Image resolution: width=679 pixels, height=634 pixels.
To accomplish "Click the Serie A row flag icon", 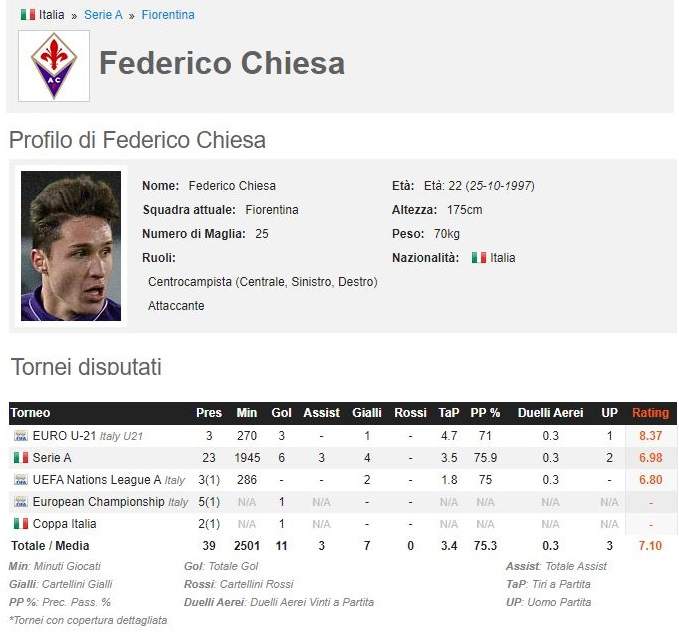I will point(21,458).
